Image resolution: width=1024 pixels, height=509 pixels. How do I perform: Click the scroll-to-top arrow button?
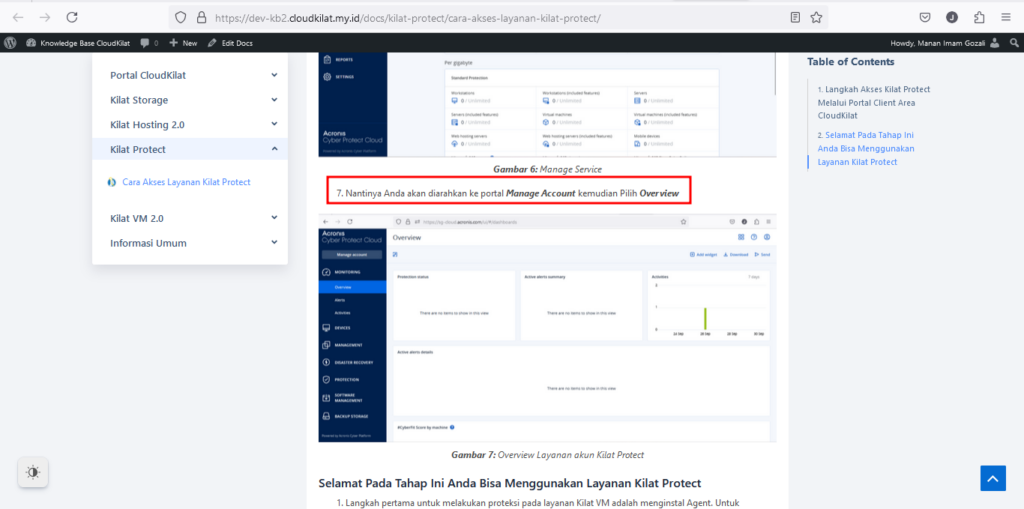992,478
